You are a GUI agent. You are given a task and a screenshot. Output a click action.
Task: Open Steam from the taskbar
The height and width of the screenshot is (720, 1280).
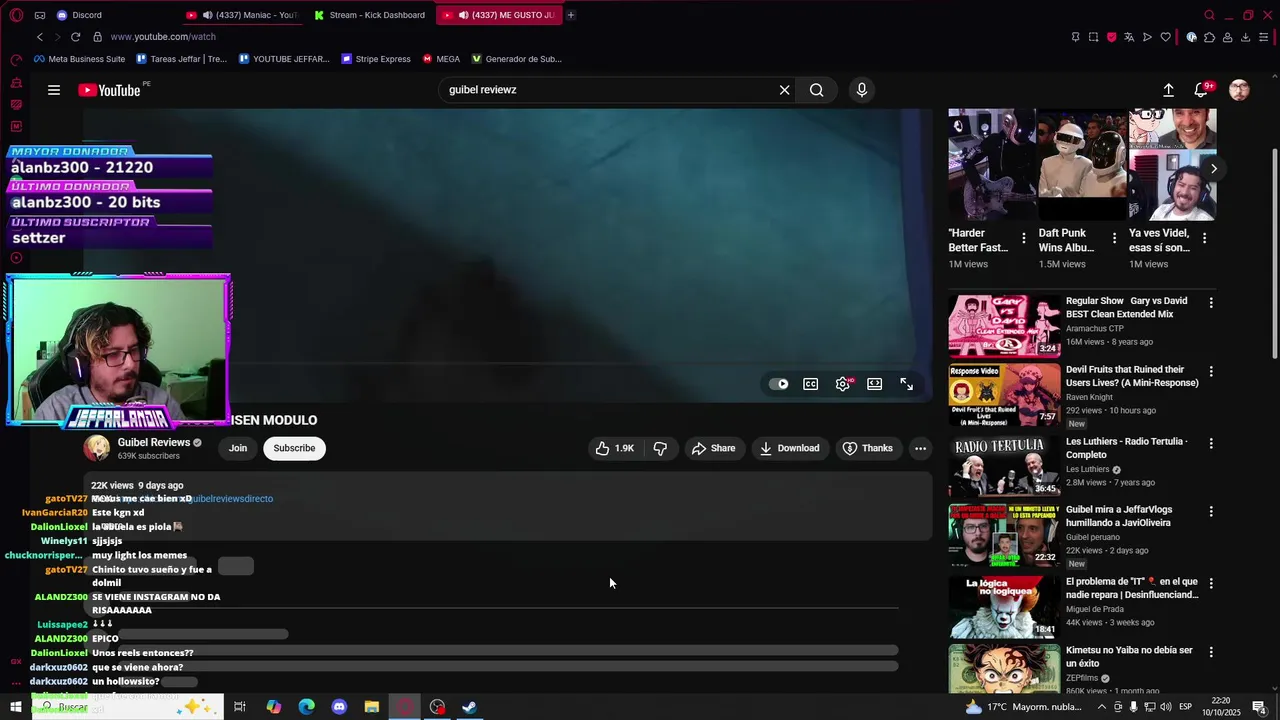pos(469,707)
